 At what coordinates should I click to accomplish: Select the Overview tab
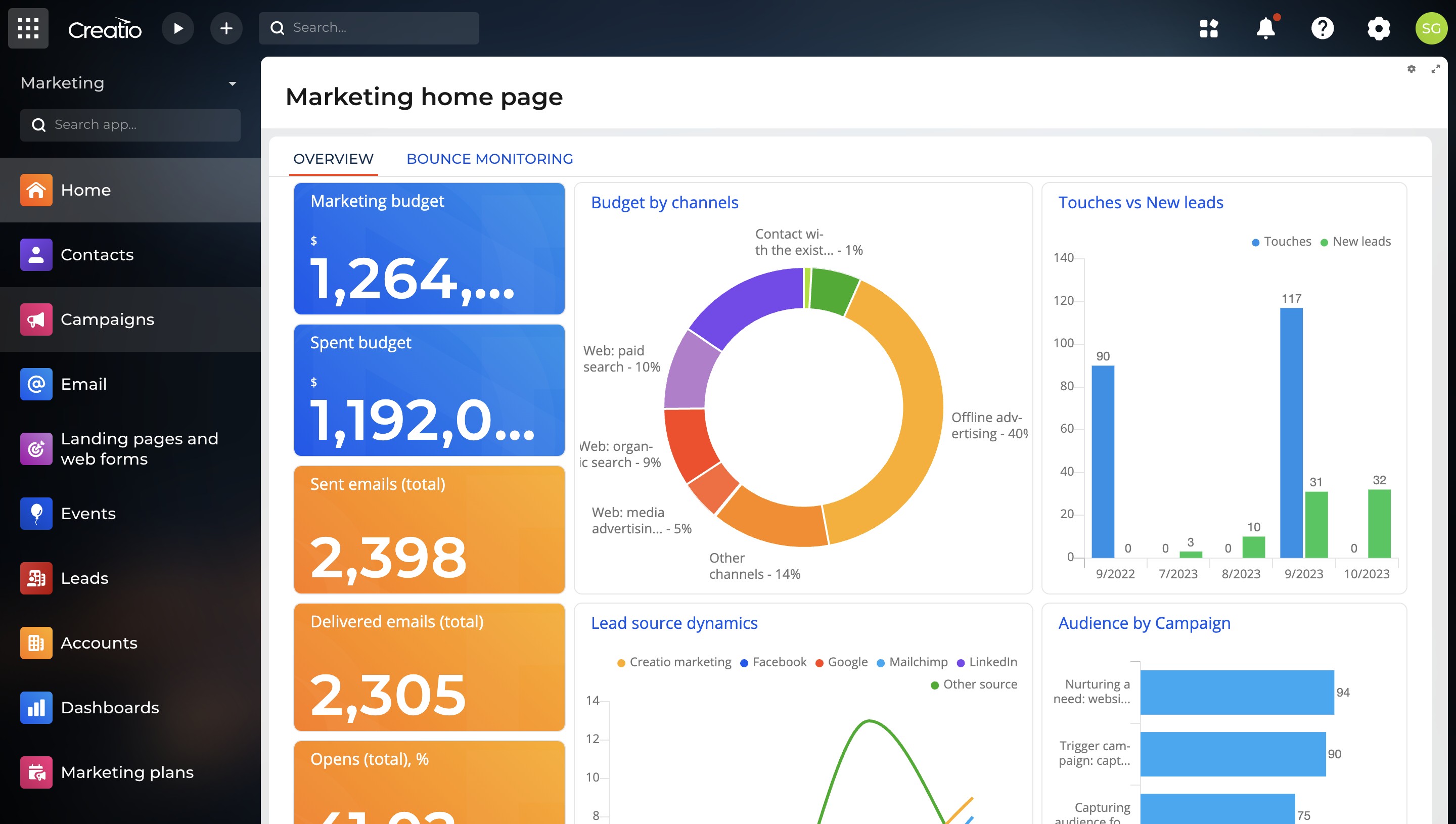333,159
